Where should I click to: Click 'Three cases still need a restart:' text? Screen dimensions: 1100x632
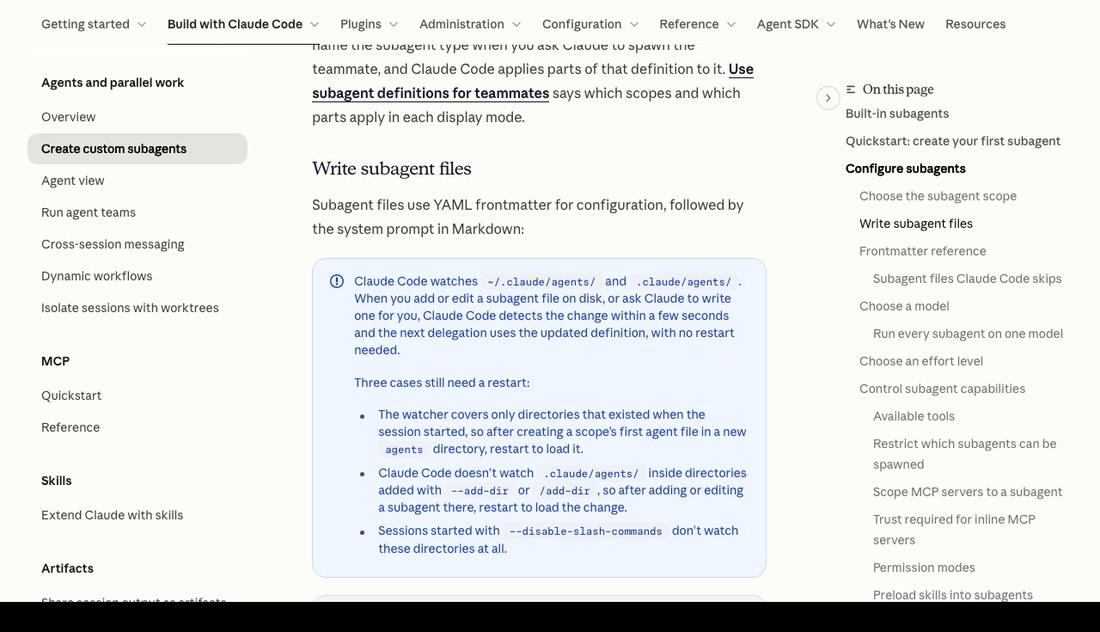(441, 383)
